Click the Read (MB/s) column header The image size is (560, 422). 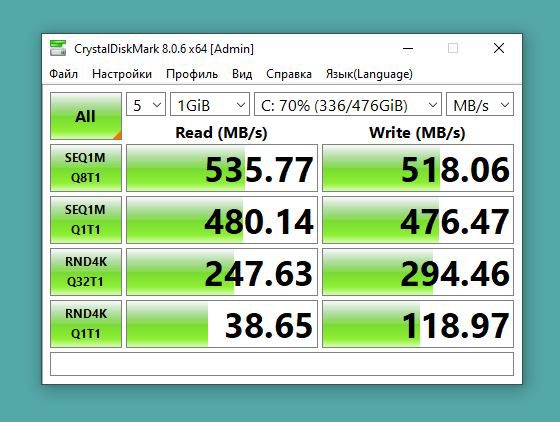(x=221, y=133)
